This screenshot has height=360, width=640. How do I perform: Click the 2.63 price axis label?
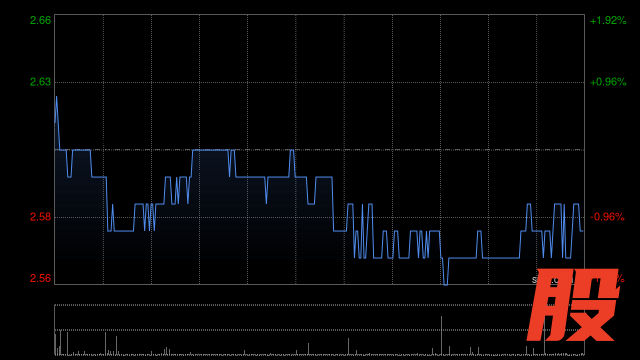[40, 82]
